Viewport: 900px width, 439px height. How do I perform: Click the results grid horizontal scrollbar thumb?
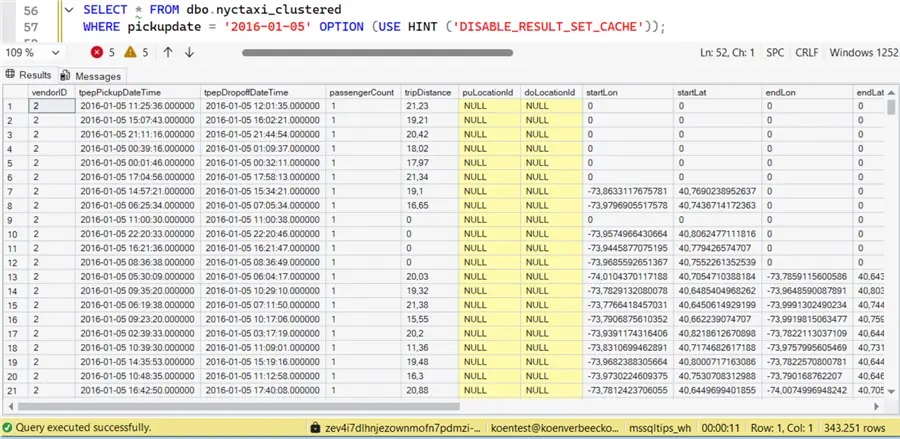click(x=239, y=406)
